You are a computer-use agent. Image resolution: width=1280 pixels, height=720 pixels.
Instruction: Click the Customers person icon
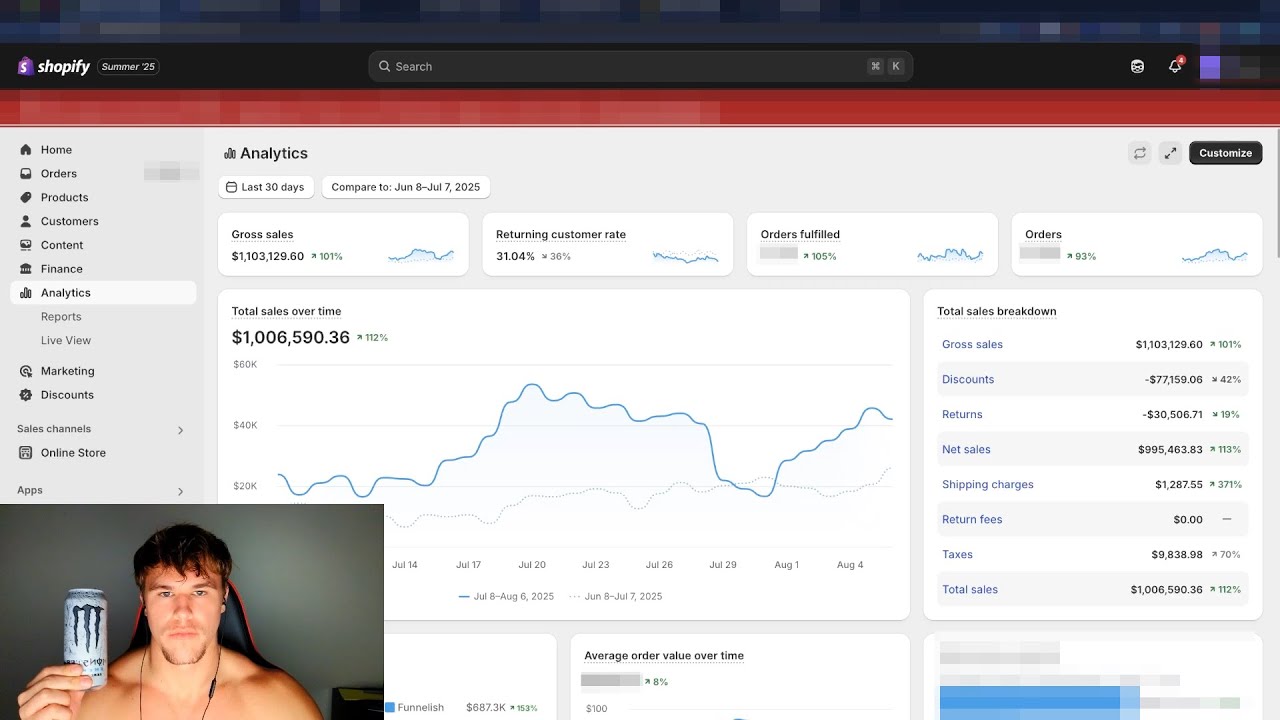tap(26, 222)
